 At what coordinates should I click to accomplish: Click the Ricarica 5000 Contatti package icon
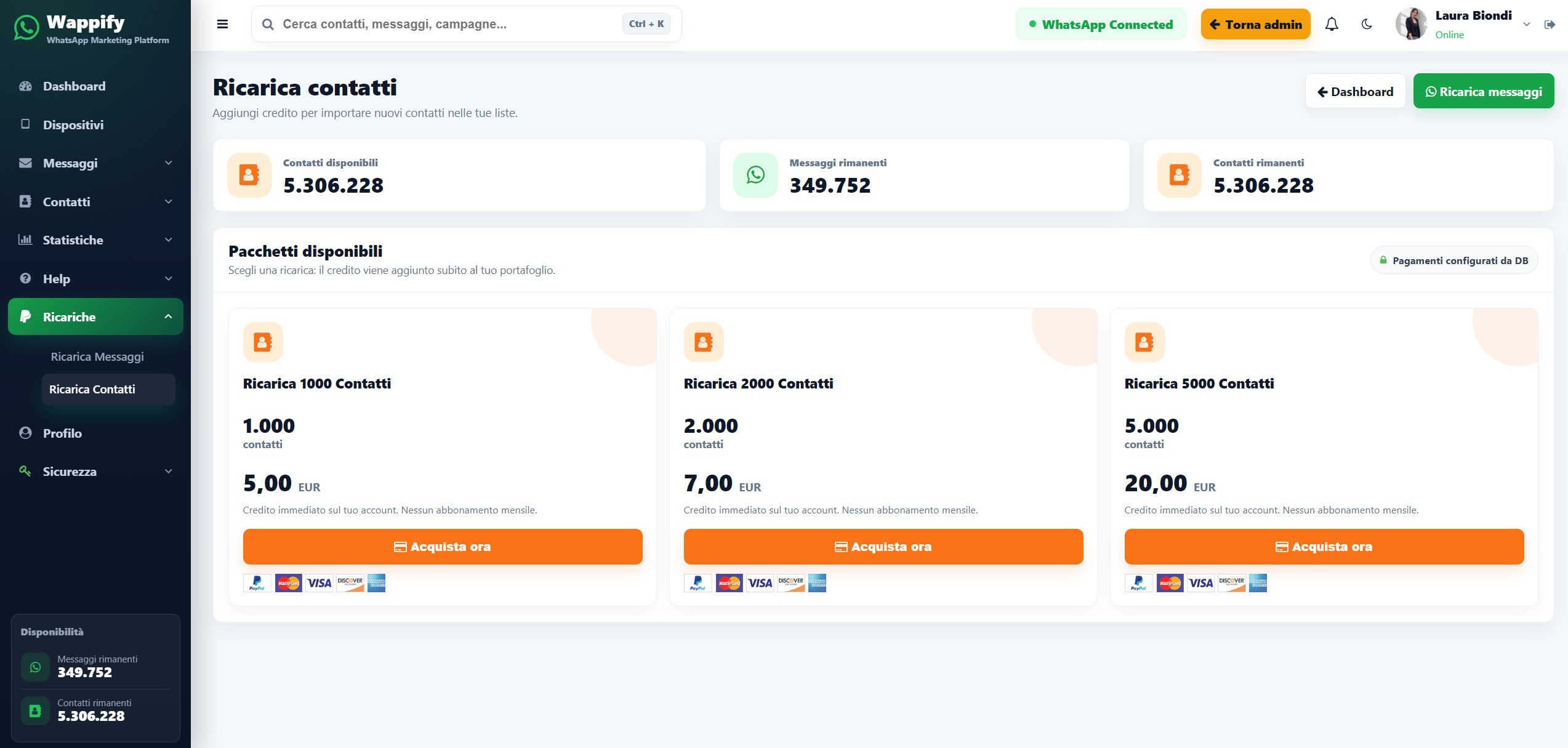pos(1144,342)
